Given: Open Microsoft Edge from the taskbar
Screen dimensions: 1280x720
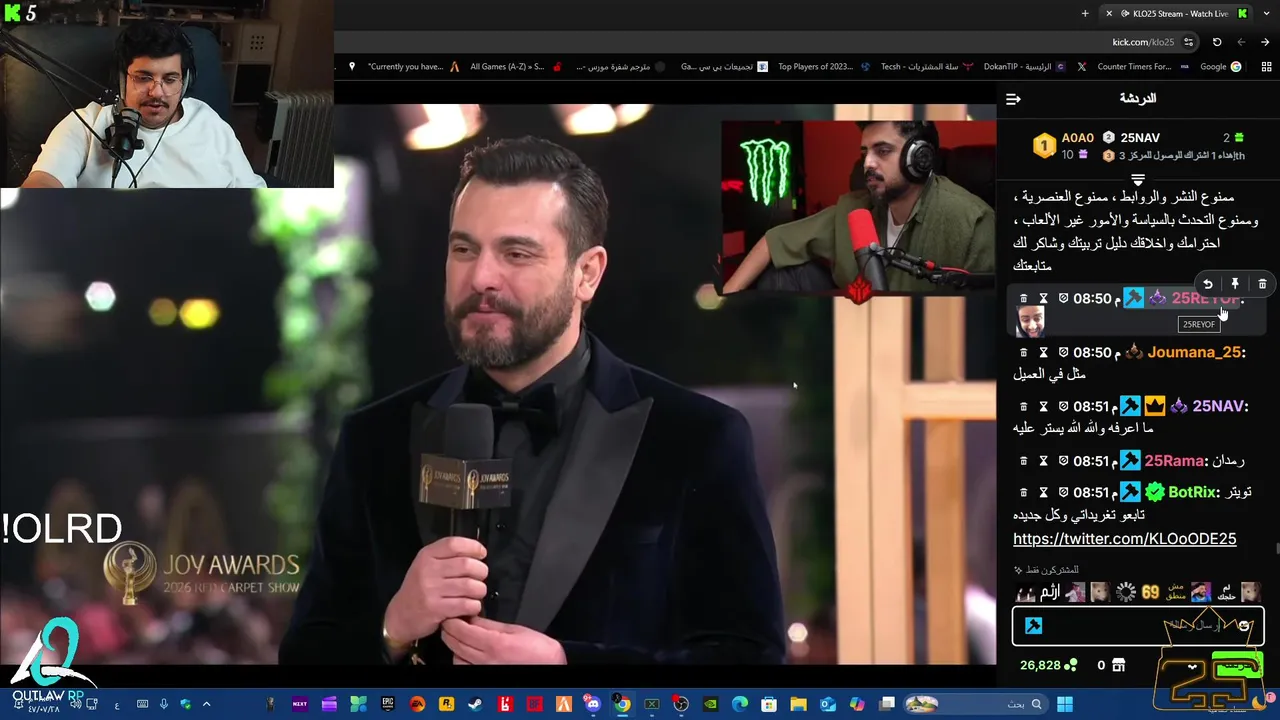Looking at the screenshot, I should [740, 704].
